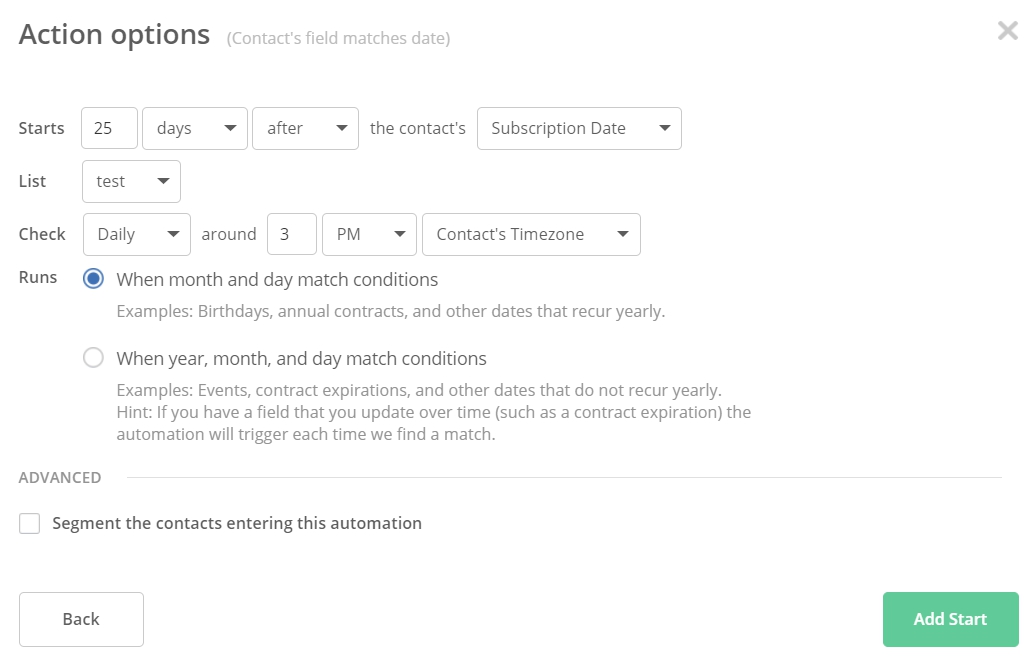1033x656 pixels.
Task: Click the Examples: Events, contract expirations text
Action: [419, 391]
